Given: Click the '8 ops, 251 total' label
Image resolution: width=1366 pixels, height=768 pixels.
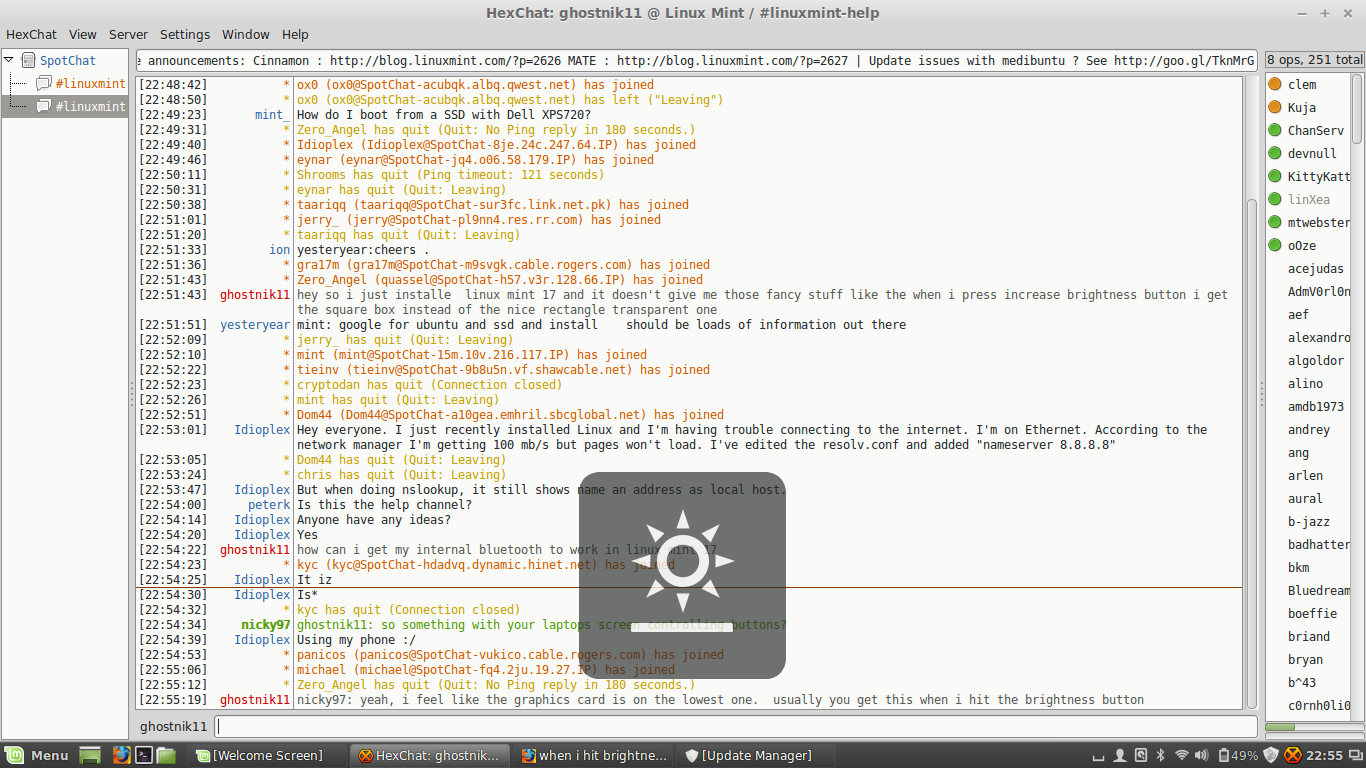Looking at the screenshot, I should coord(1315,61).
